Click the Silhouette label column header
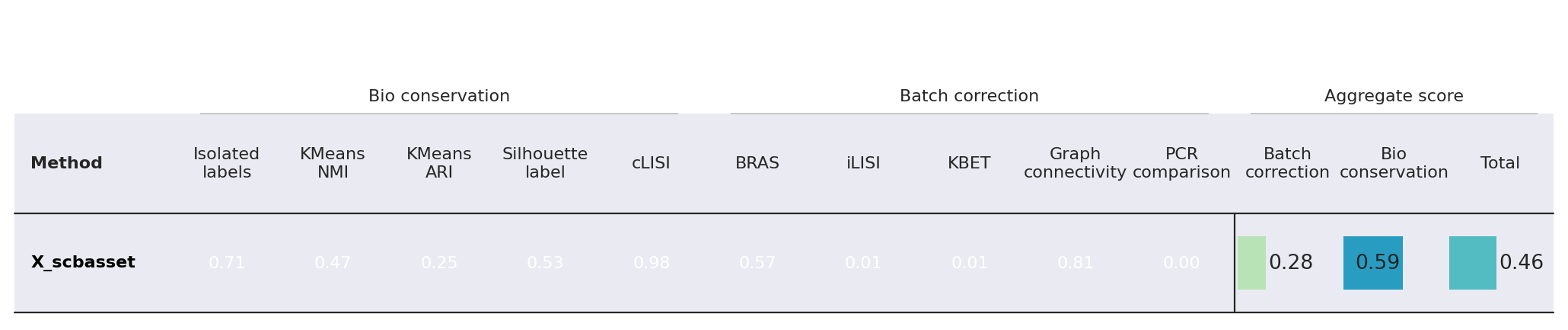Screen dimensions: 1568x330 click(x=545, y=164)
